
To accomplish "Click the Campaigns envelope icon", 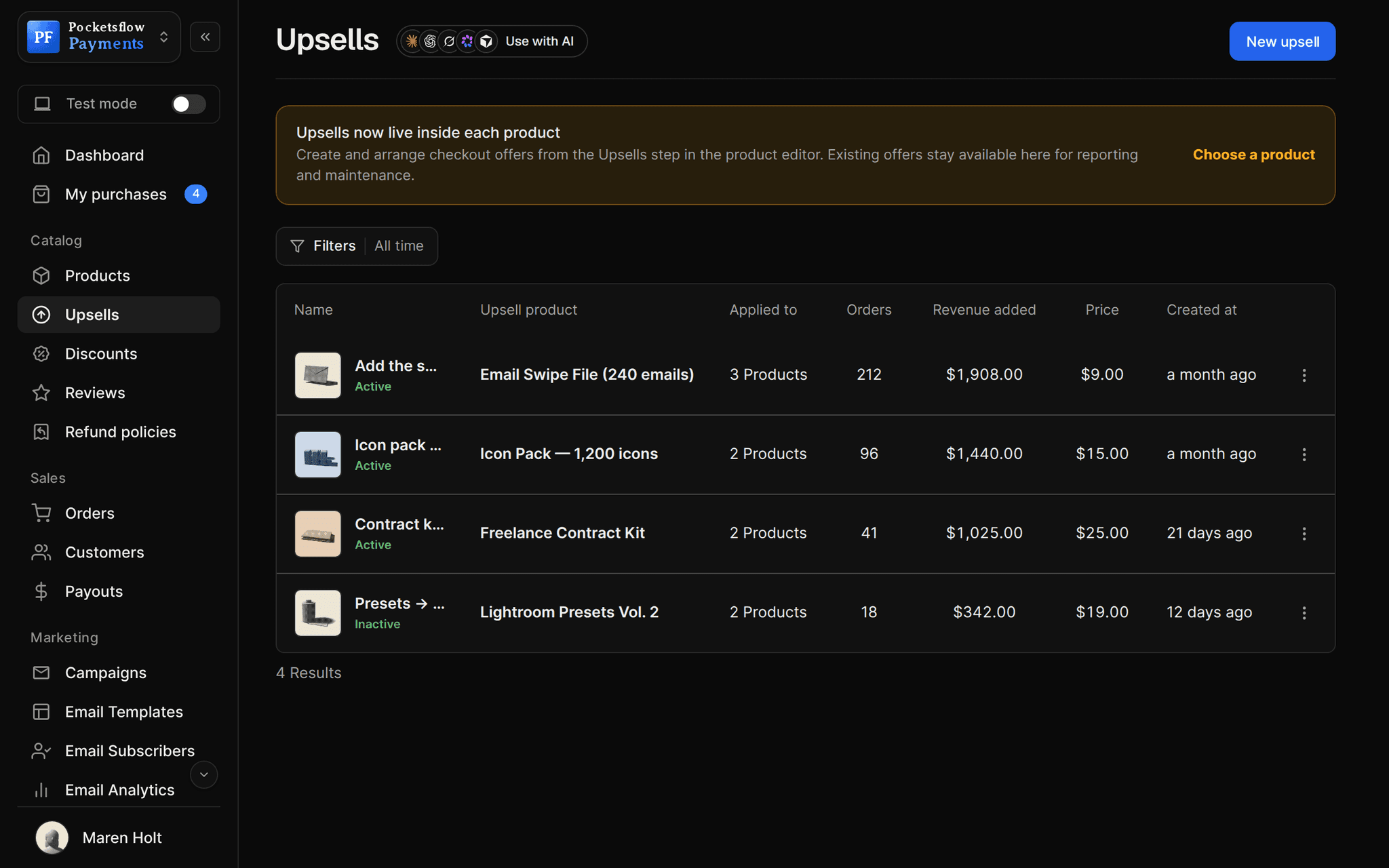I will [41, 673].
